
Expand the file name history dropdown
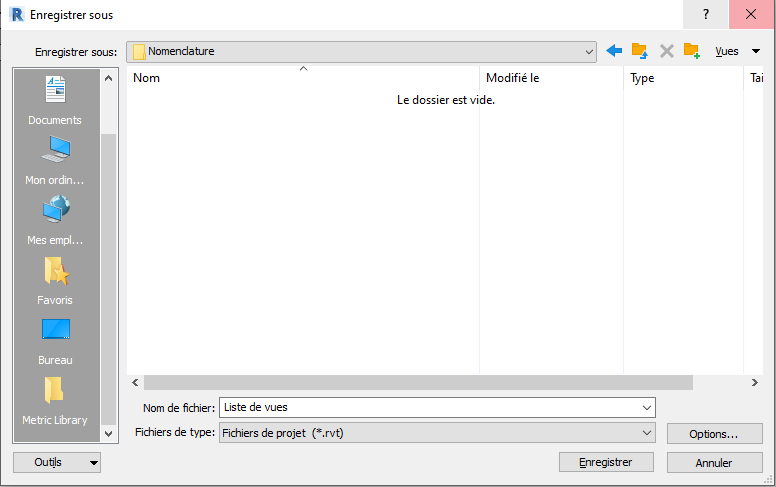pyautogui.click(x=646, y=407)
